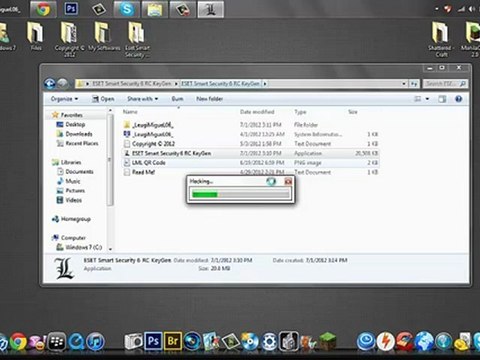This screenshot has width=480, height=360.
Task: Open the Eset Smart Security desktop folder
Action: tap(137, 39)
